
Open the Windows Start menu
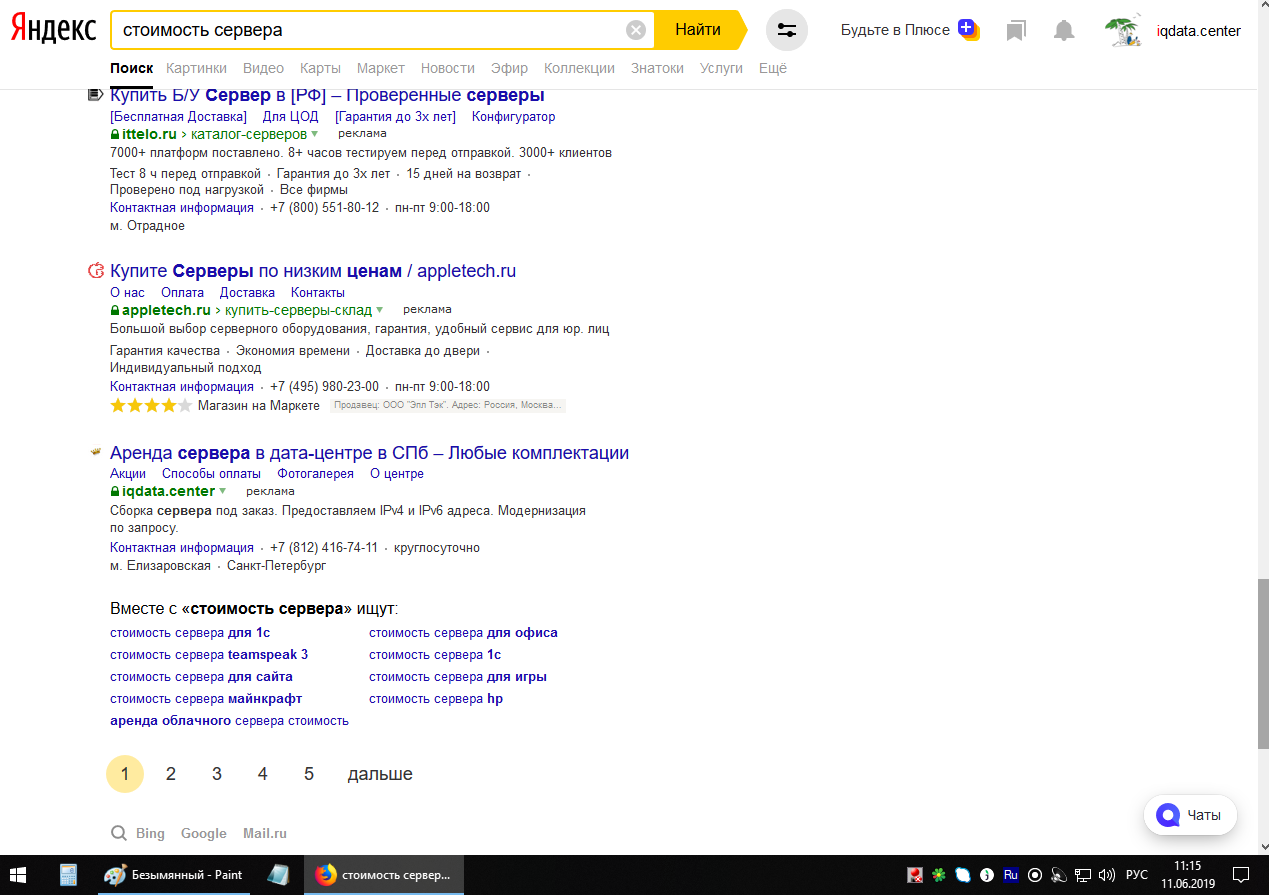coord(19,875)
